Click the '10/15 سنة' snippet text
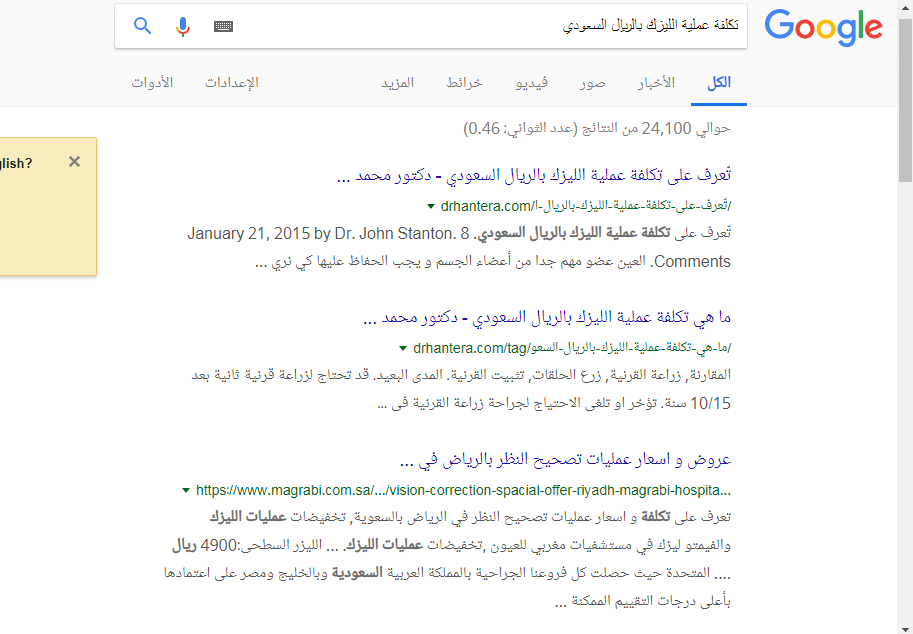This screenshot has height=634, width=913. click(x=696, y=403)
